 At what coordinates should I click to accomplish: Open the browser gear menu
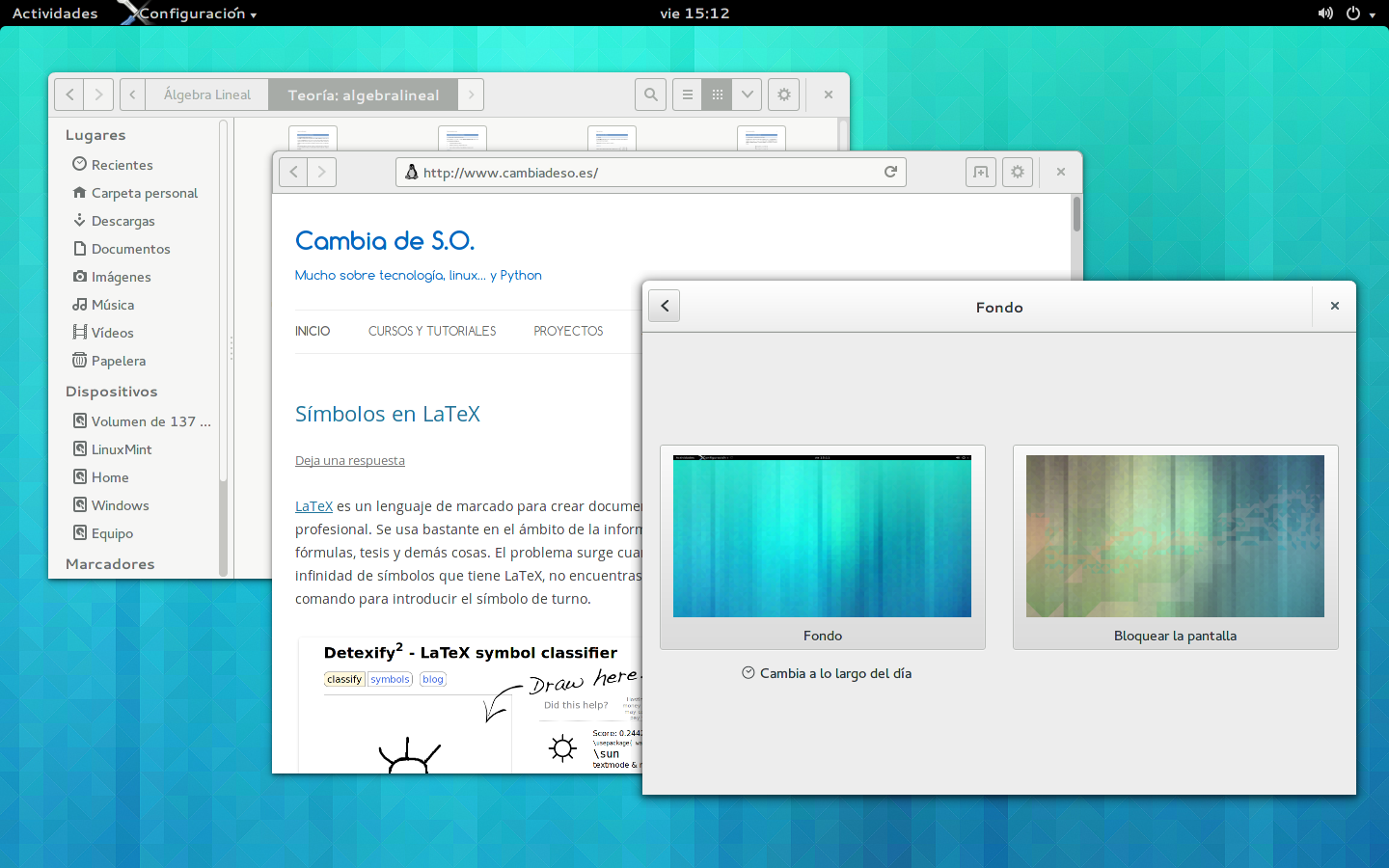click(1018, 172)
